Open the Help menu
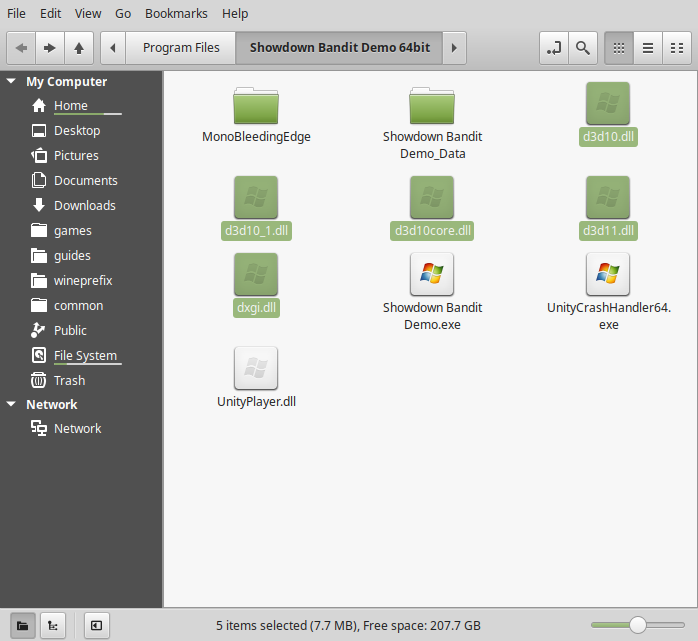 point(235,14)
